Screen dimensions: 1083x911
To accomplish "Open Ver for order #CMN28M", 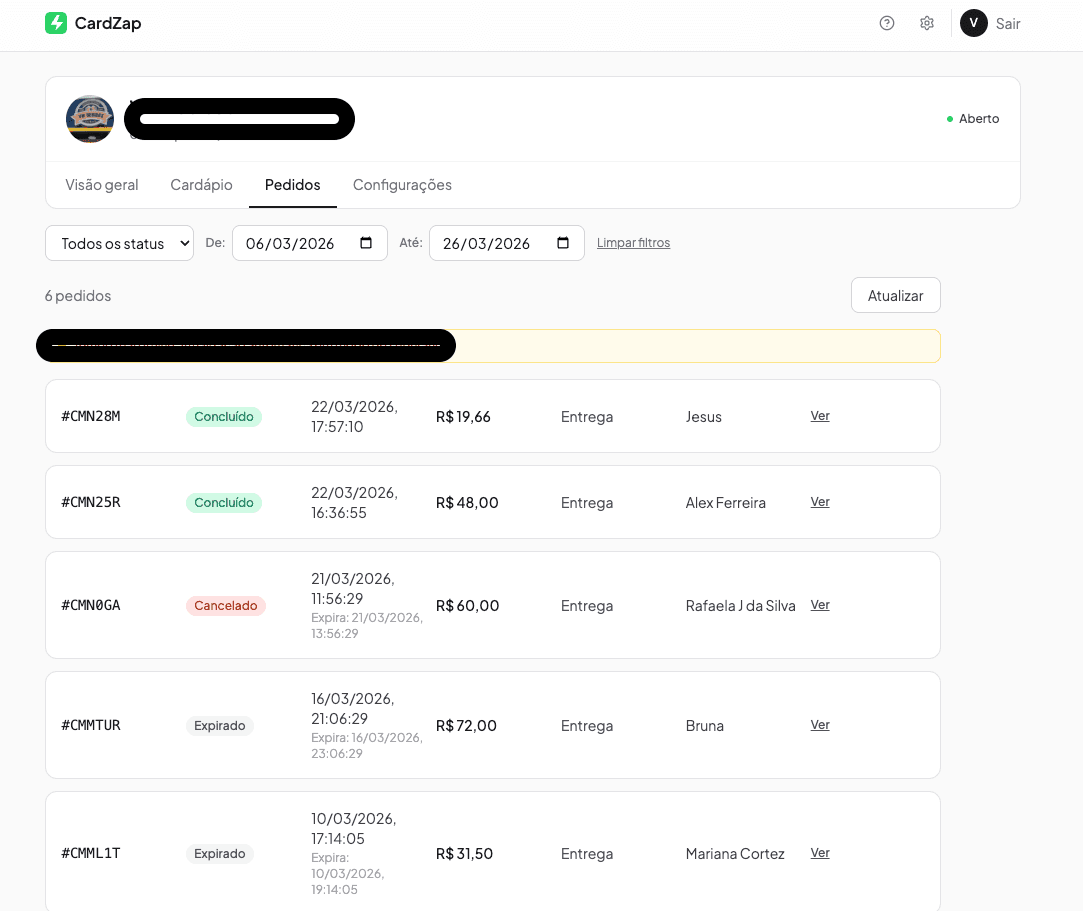I will click(820, 416).
